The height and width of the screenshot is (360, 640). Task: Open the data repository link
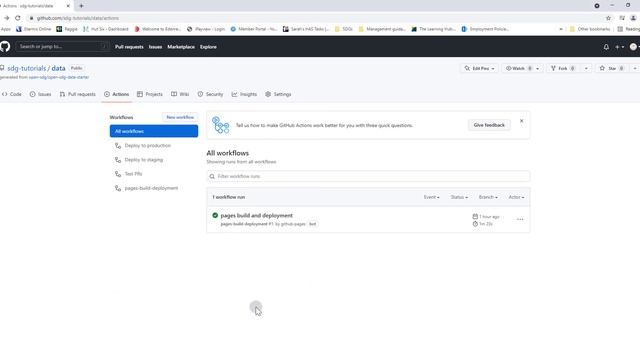58,68
